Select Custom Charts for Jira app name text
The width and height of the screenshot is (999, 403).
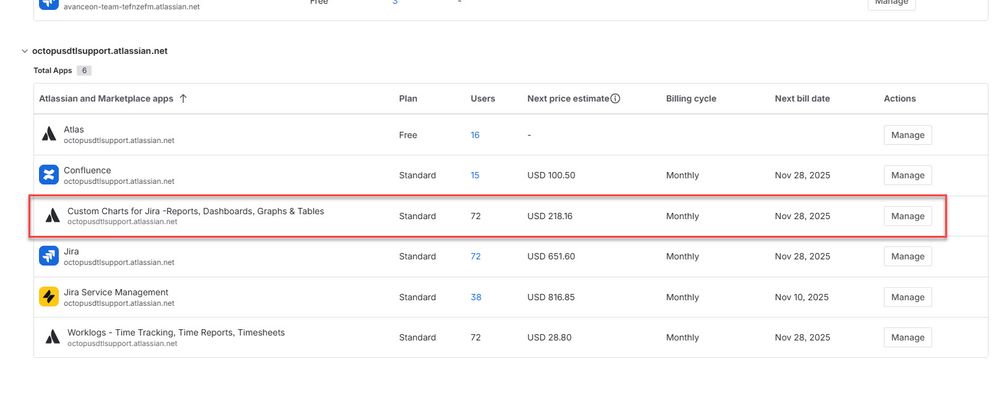[x=196, y=211]
